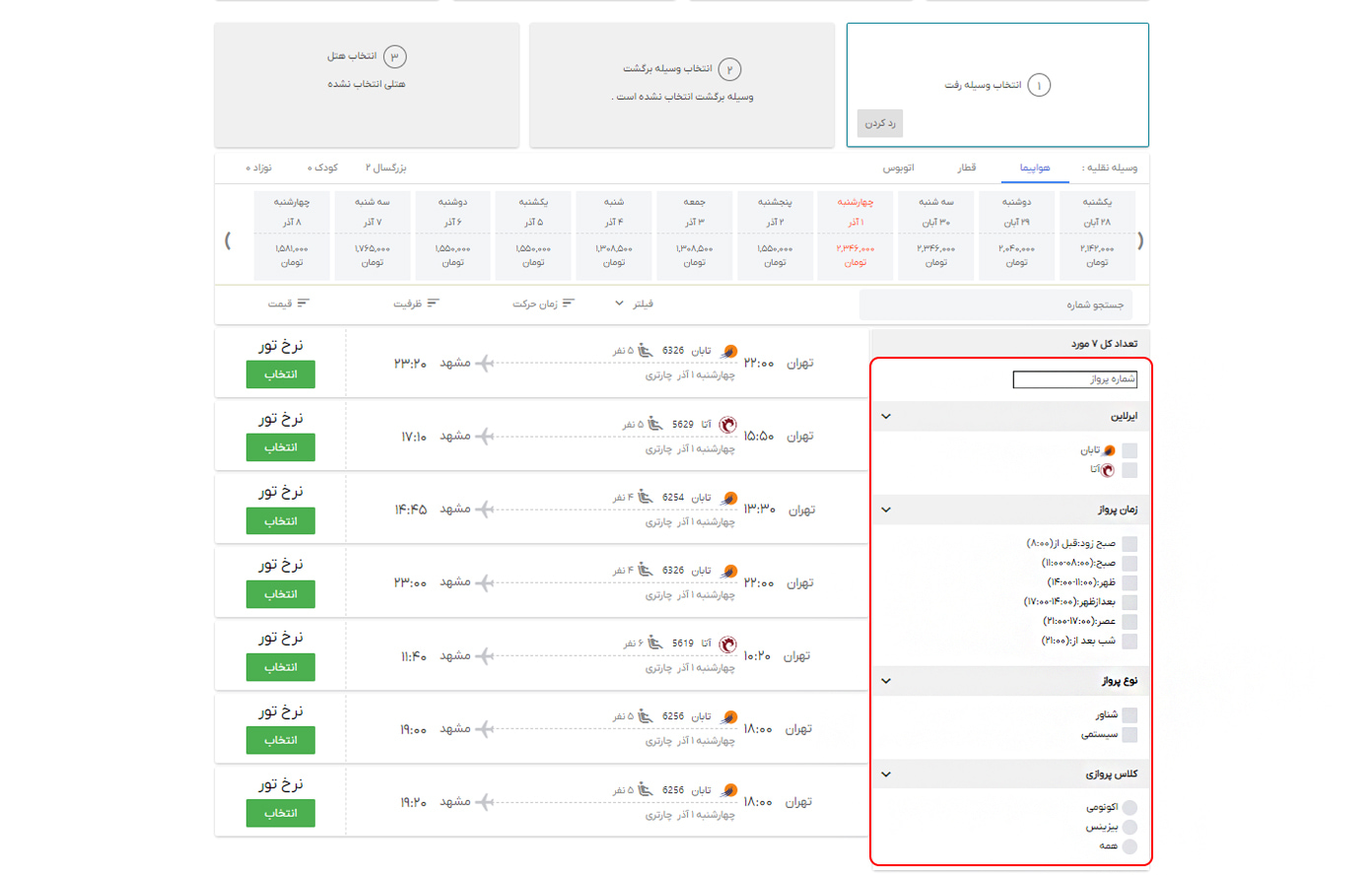The width and height of the screenshot is (1372, 880).
Task: Click the seat icon on flight 5619 row
Action: (x=654, y=643)
